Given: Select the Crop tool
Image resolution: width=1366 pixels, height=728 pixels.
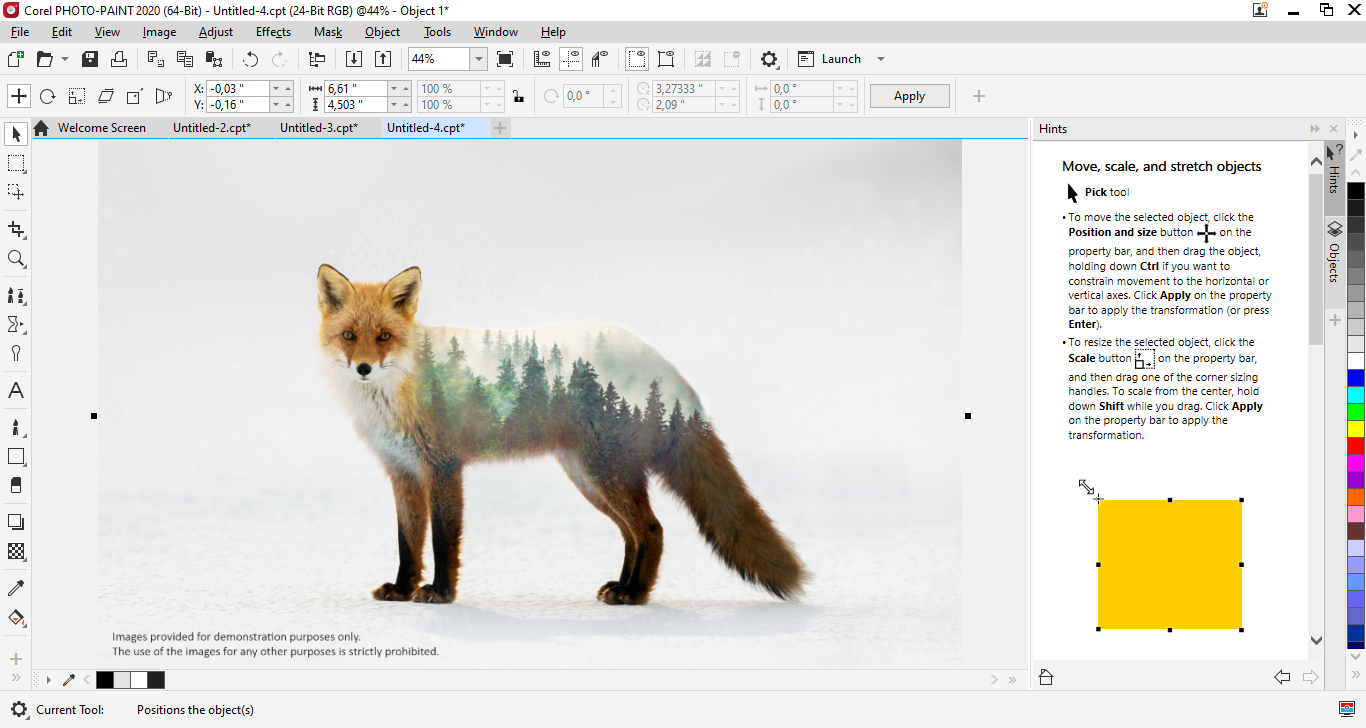Looking at the screenshot, I should click(x=16, y=229).
